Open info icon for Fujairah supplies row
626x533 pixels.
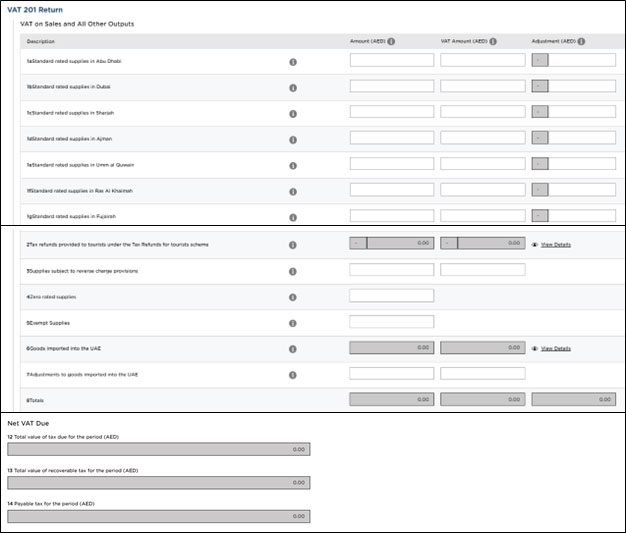click(x=293, y=218)
